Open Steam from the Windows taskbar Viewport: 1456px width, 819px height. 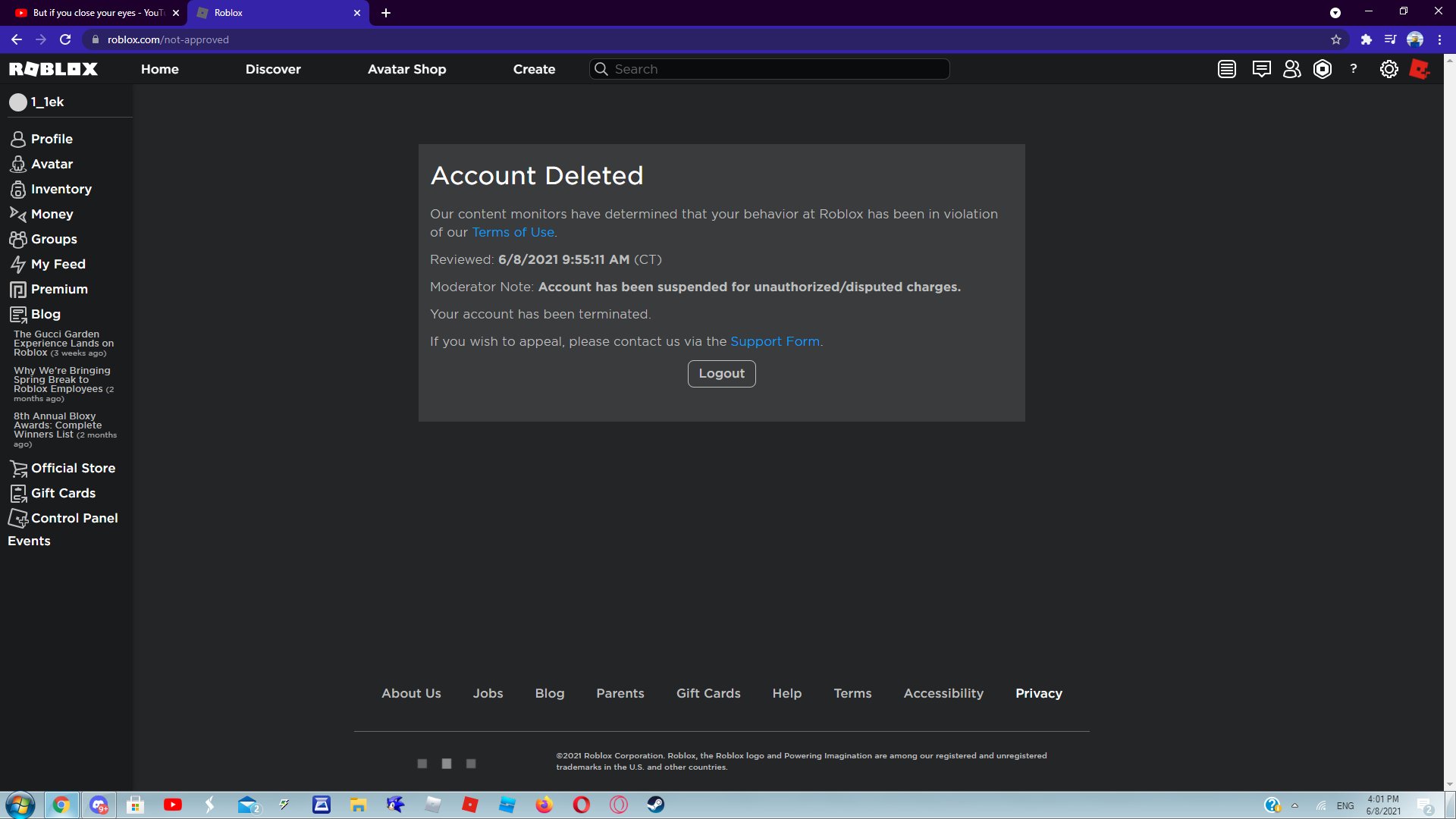click(x=656, y=805)
